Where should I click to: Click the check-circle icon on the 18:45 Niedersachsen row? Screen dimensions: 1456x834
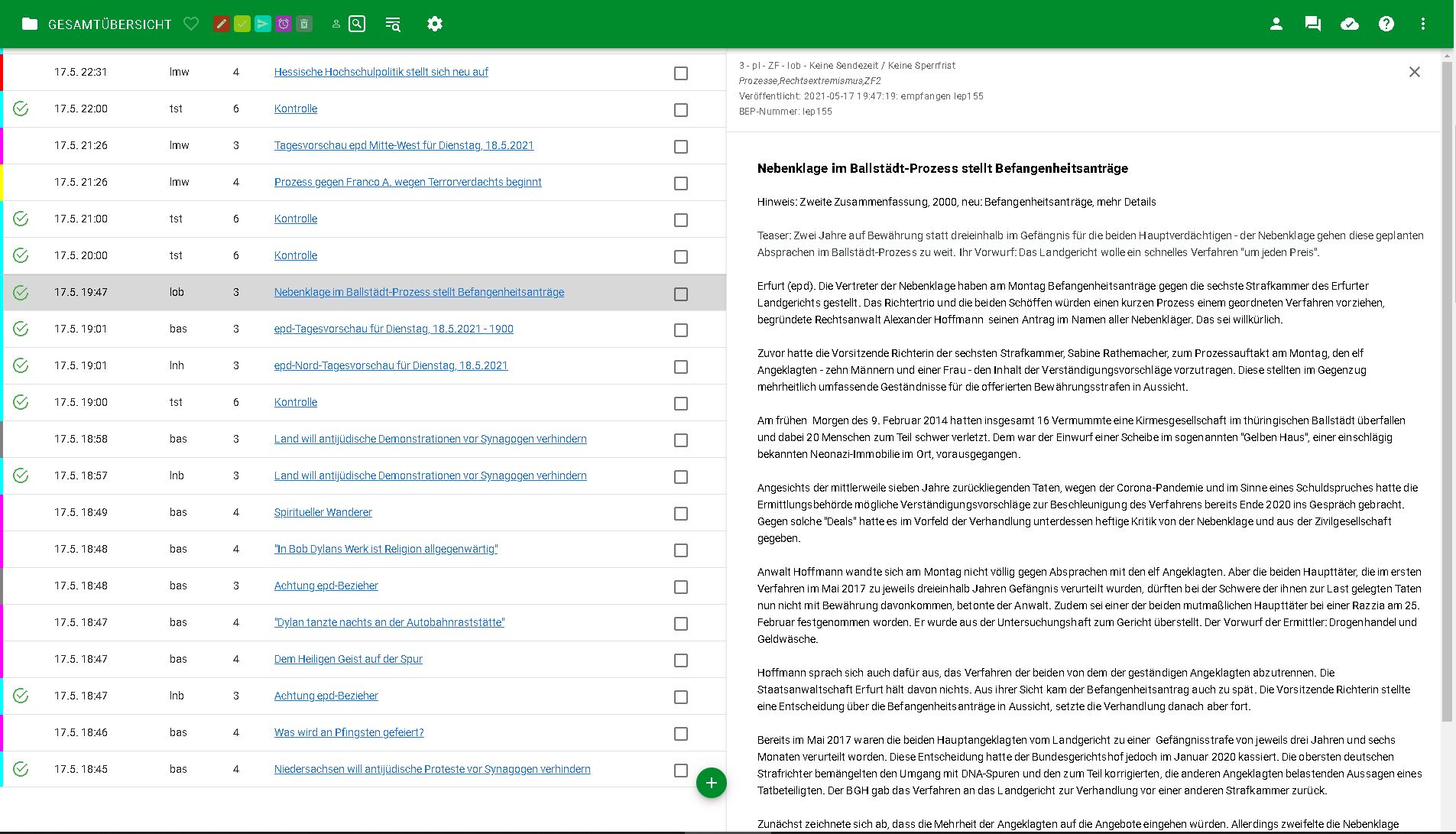[21, 769]
